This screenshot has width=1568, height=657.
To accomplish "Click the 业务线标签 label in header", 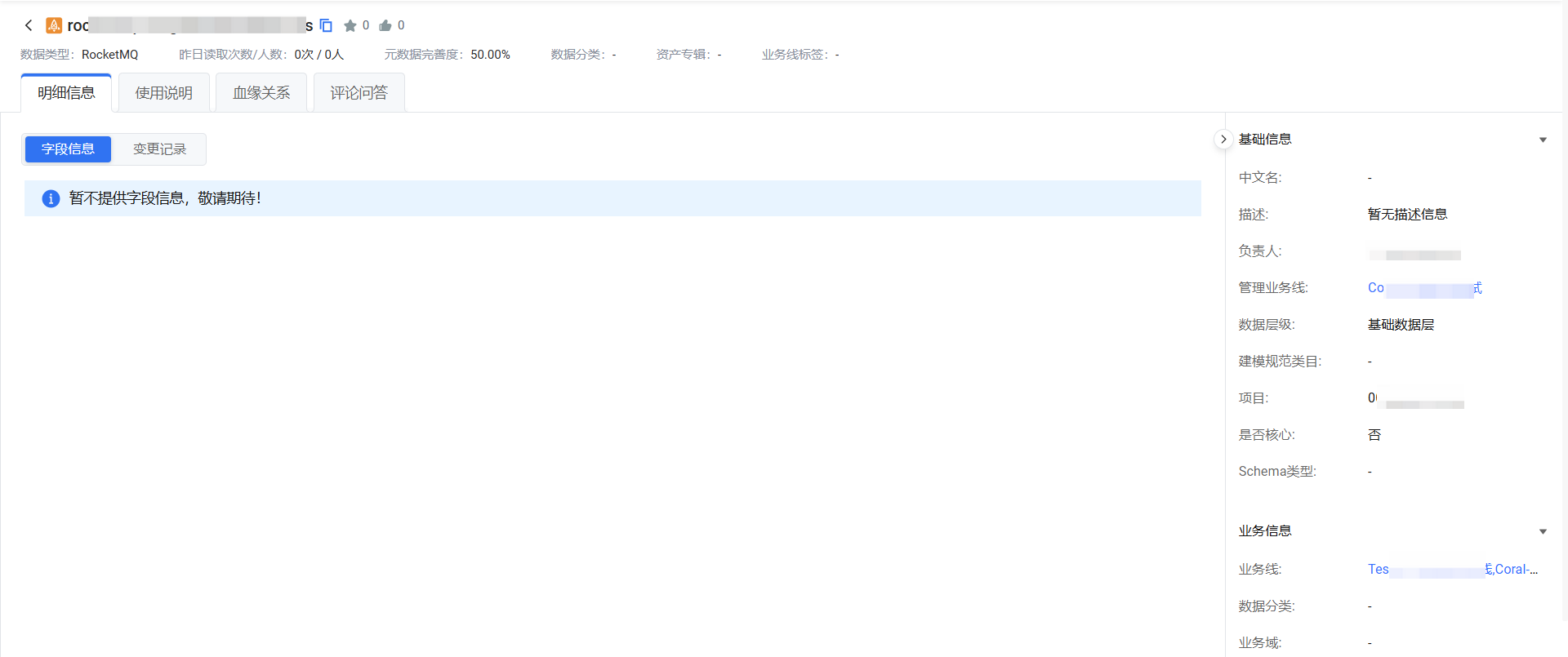I will (x=795, y=55).
